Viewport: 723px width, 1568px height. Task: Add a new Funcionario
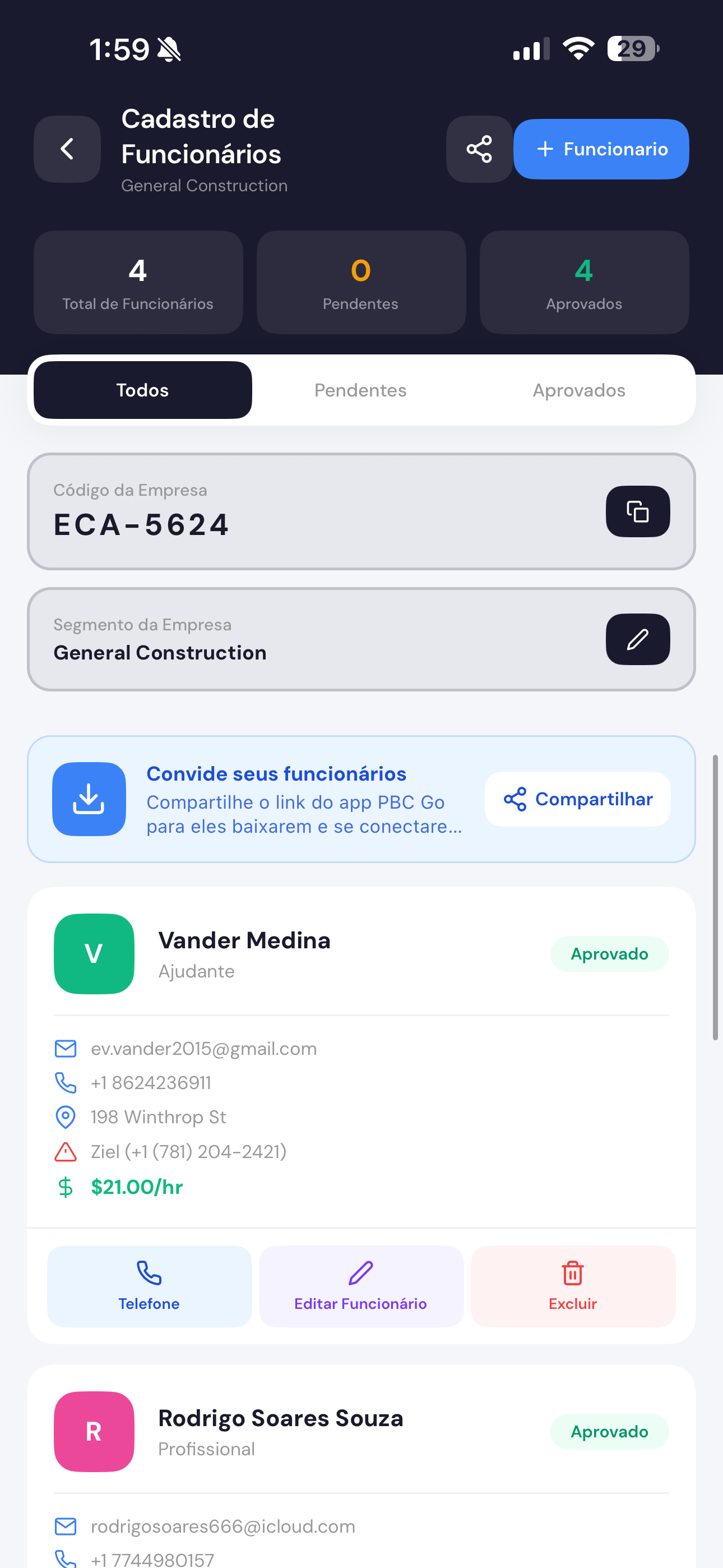(601, 149)
